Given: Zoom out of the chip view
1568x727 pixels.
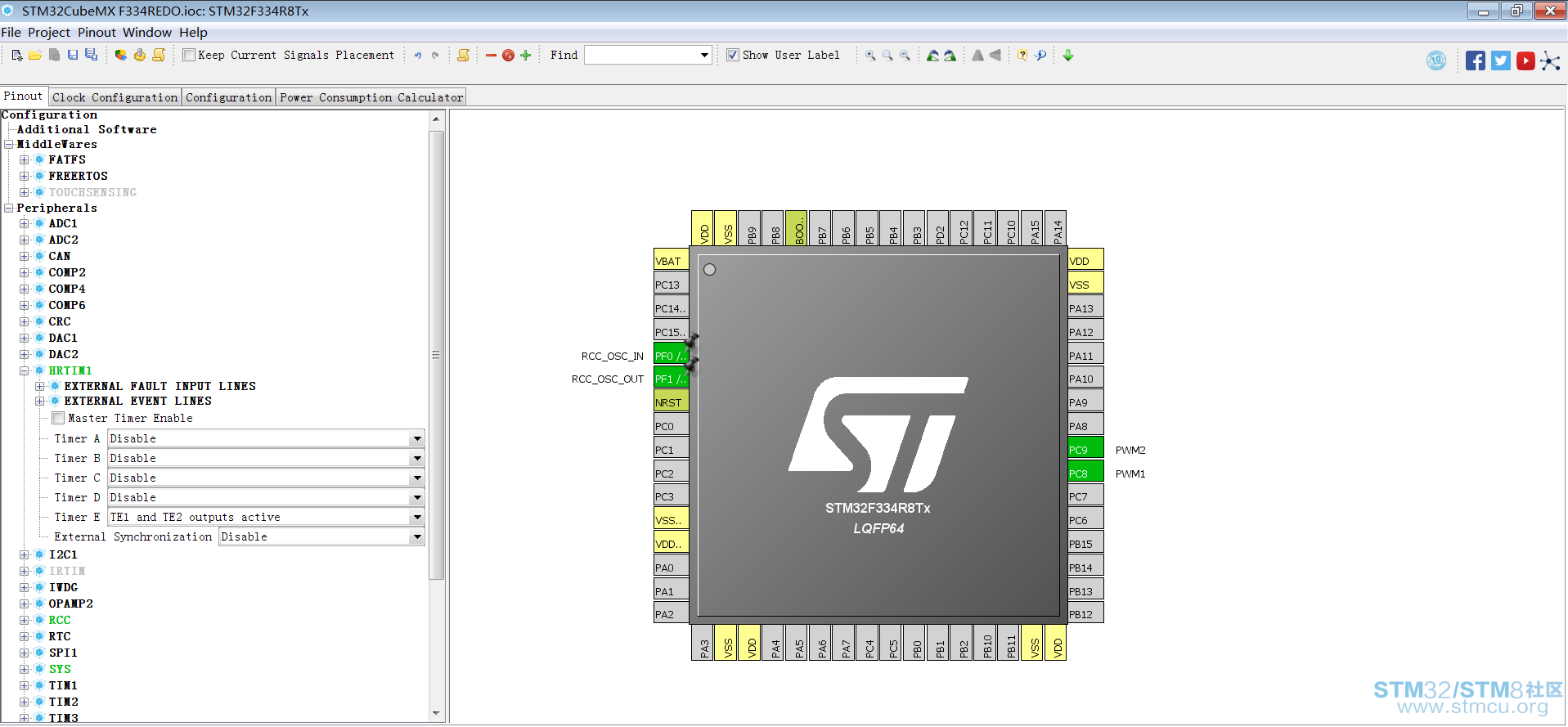Looking at the screenshot, I should (905, 56).
